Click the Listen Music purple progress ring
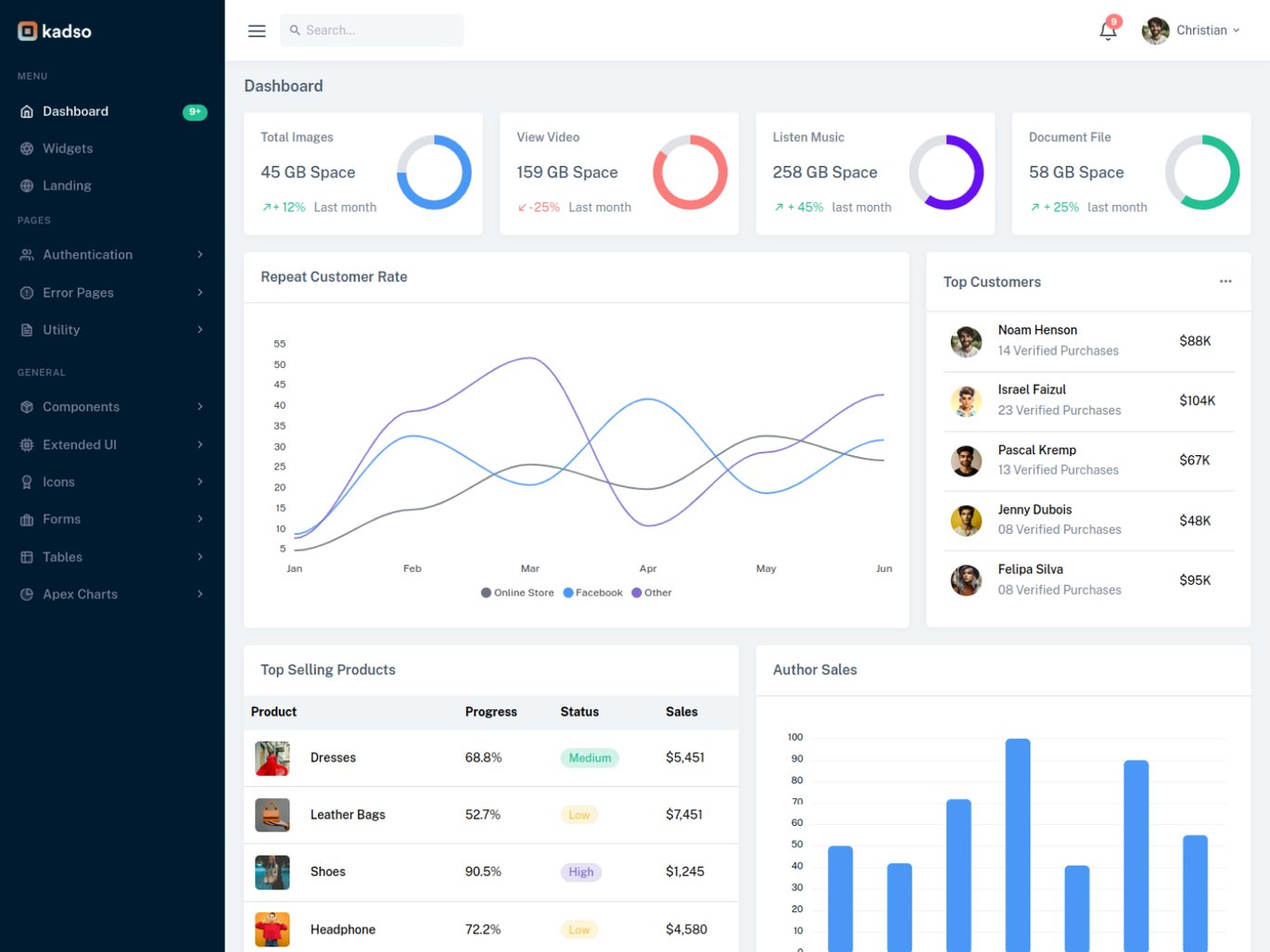Image resolution: width=1270 pixels, height=952 pixels. point(946,172)
